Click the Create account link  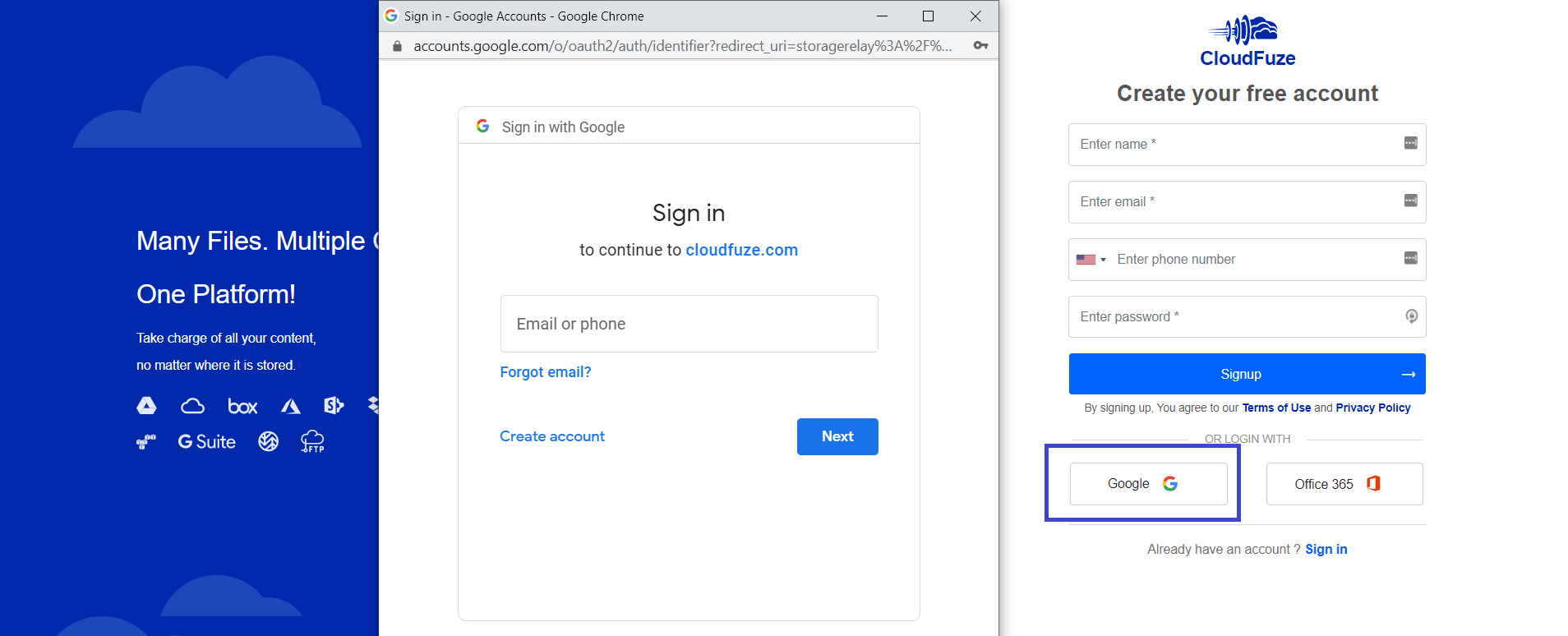click(x=552, y=436)
